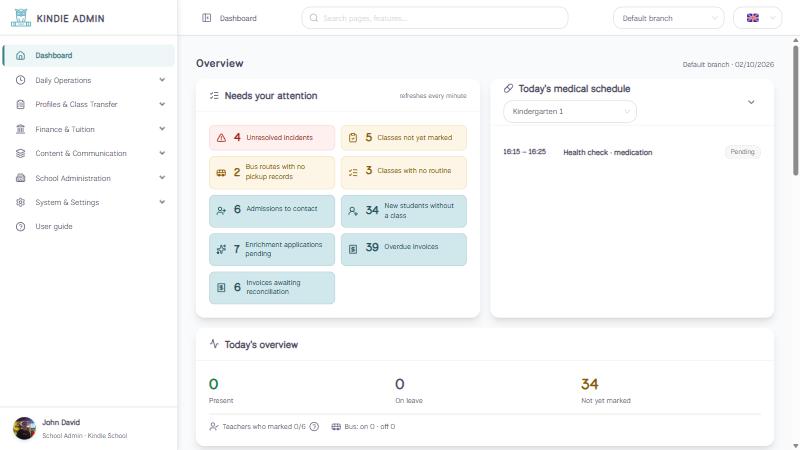The height and width of the screenshot is (450, 800).
Task: Click the activity pulse icon beside Today's overview
Action: 214,344
